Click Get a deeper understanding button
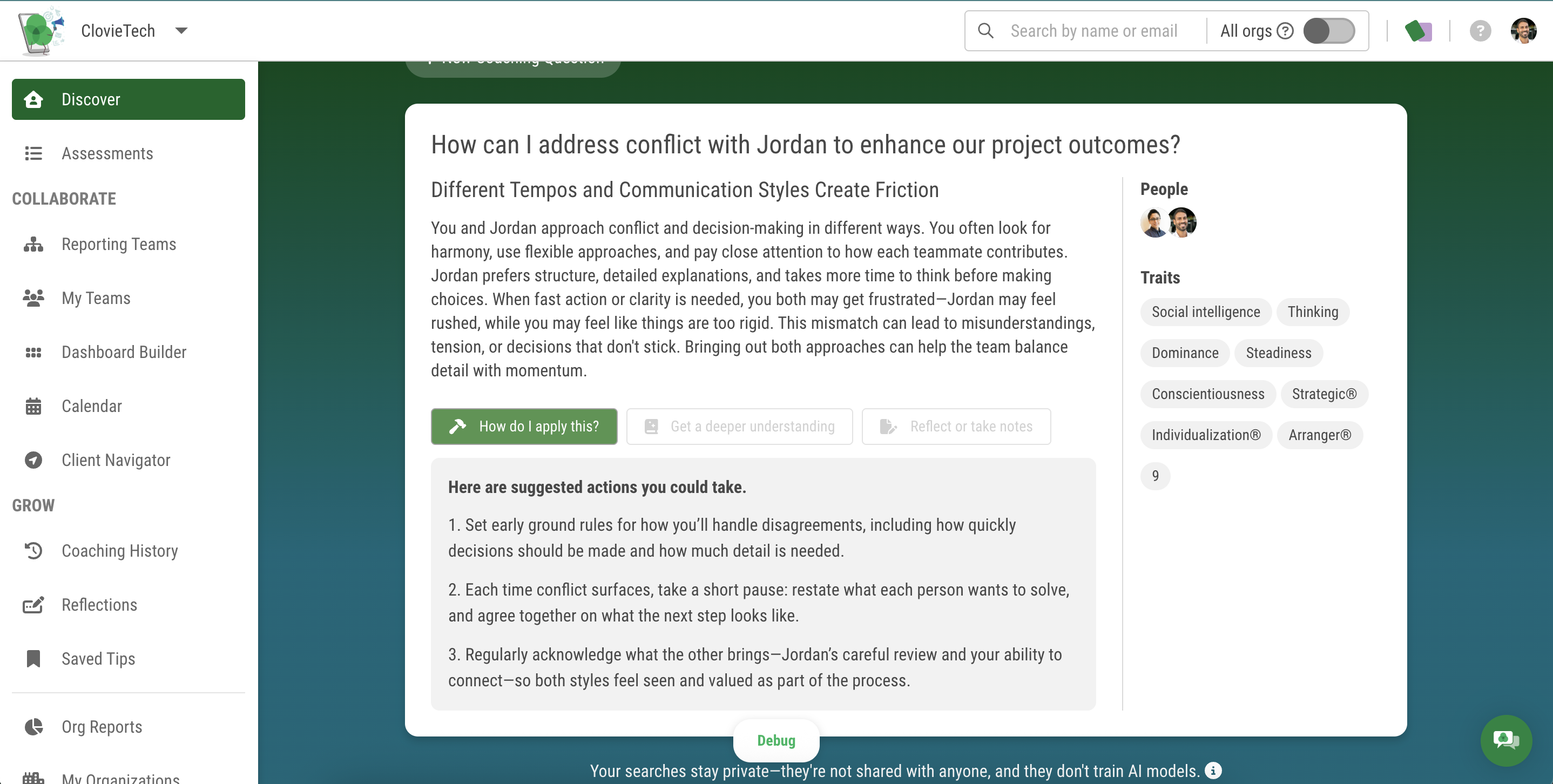This screenshot has height=784, width=1553. click(739, 426)
